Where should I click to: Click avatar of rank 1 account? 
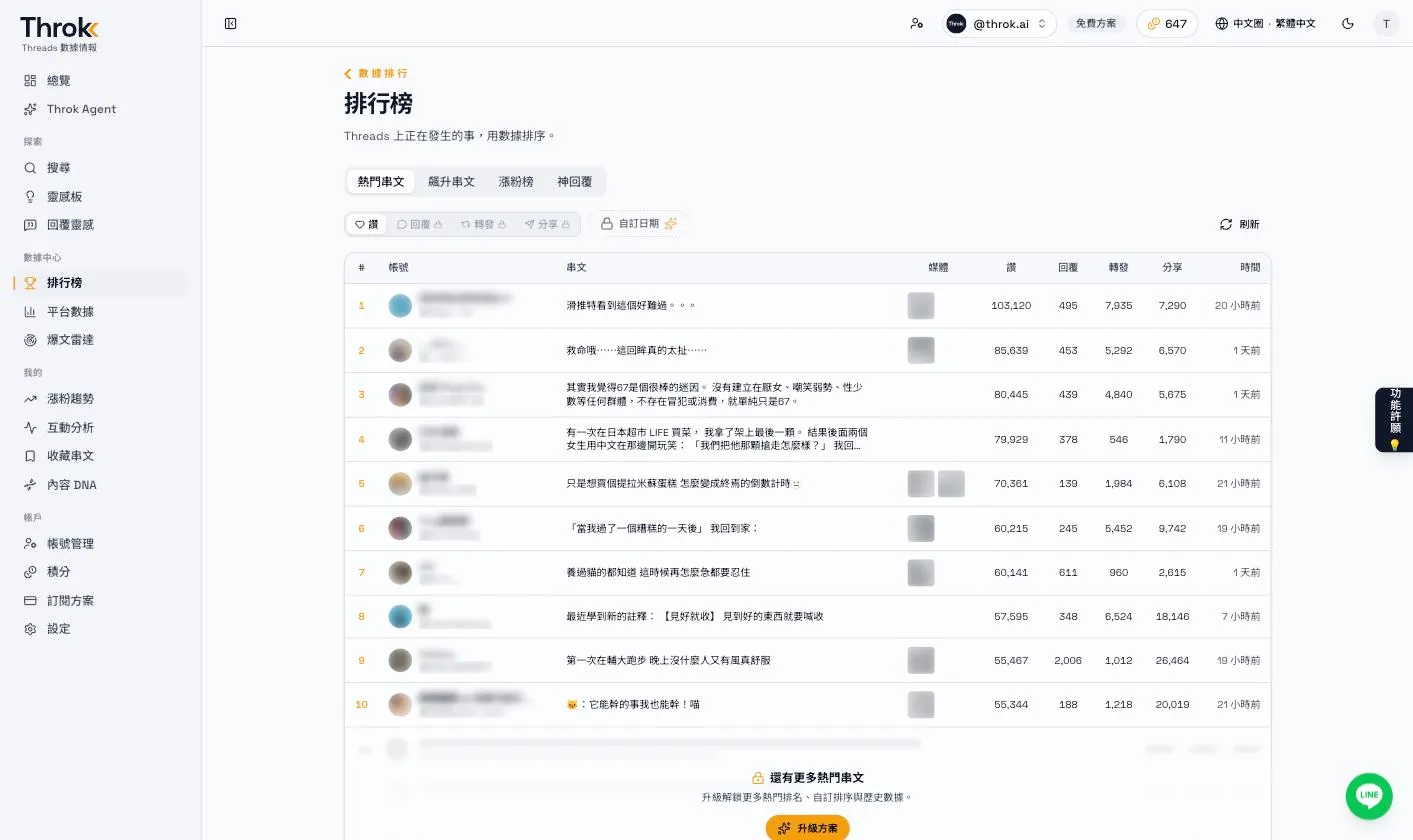coord(400,306)
